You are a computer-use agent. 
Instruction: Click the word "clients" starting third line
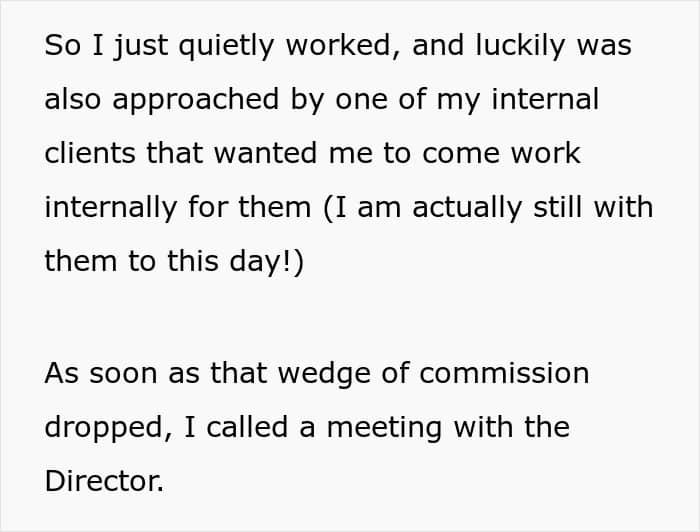(x=90, y=153)
